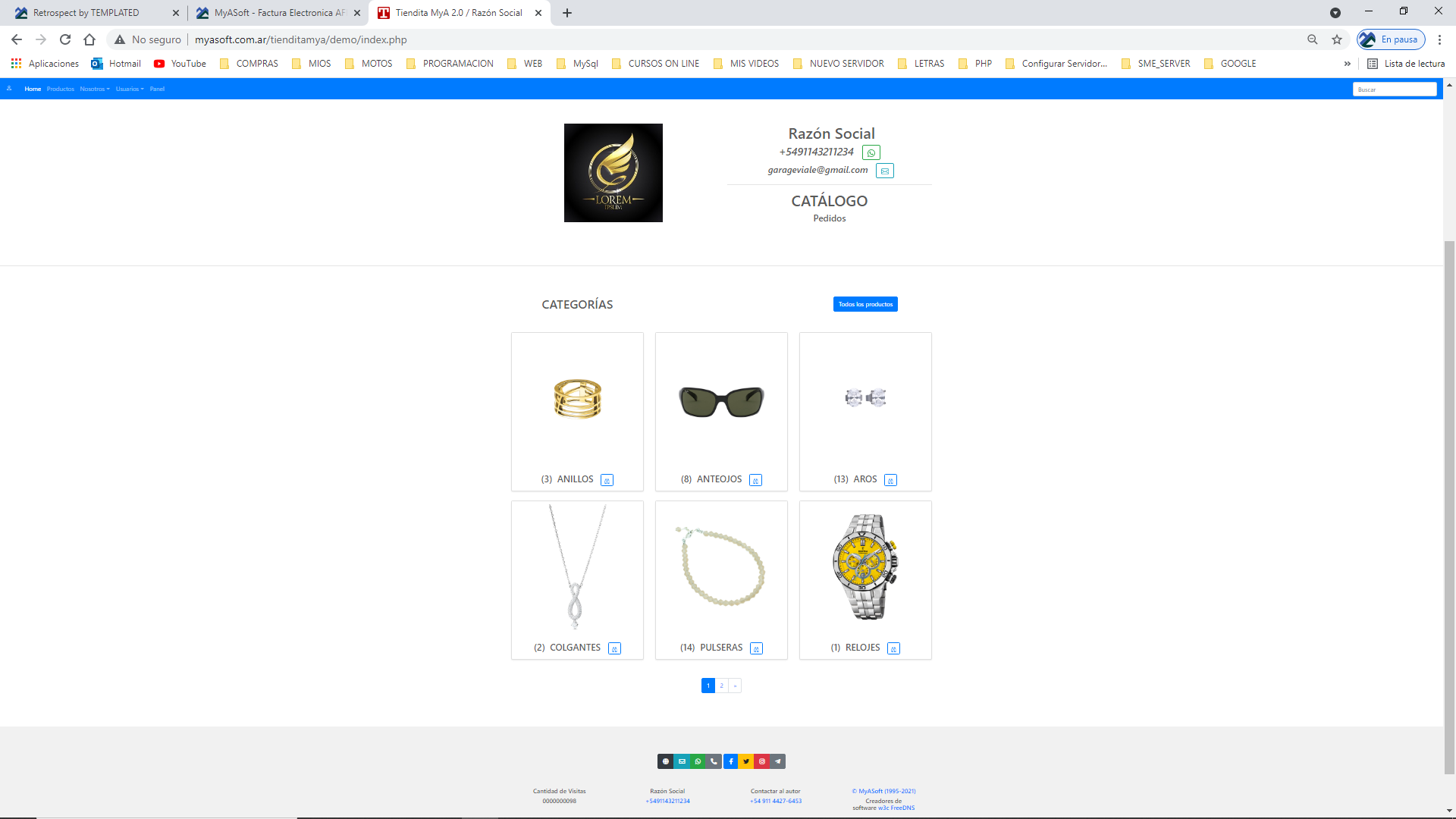
Task: Close the Tiendita MyA 2.0 tab
Action: click(x=538, y=13)
